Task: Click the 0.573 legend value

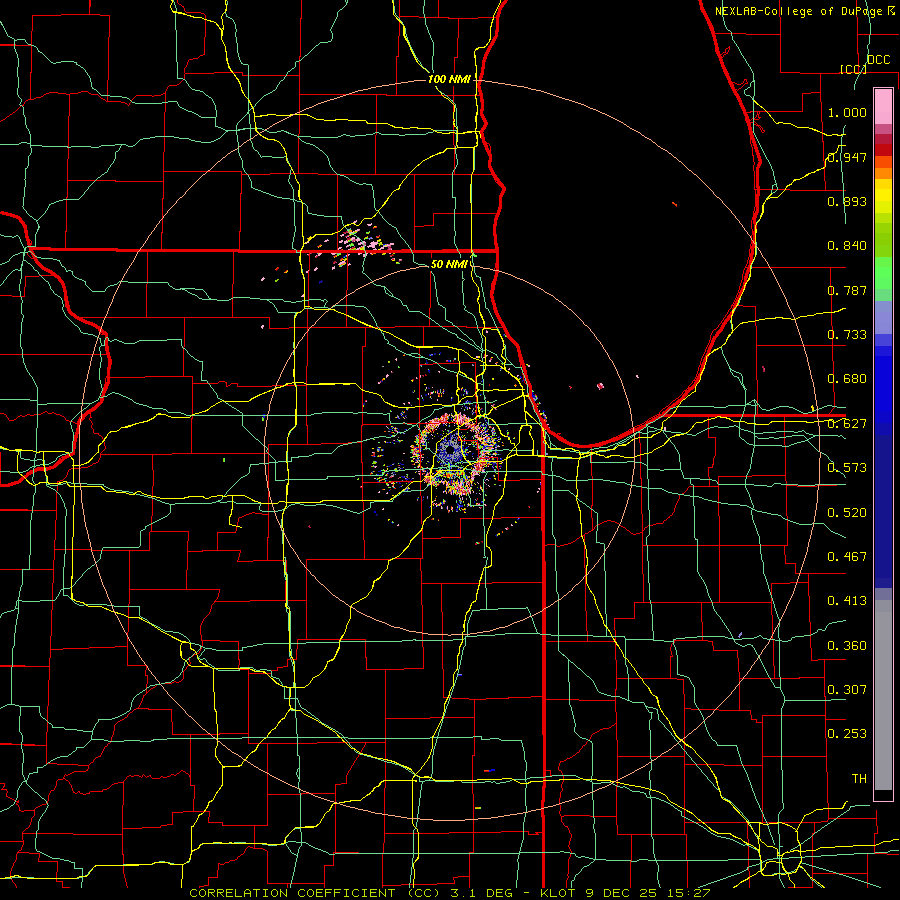Action: 847,468
